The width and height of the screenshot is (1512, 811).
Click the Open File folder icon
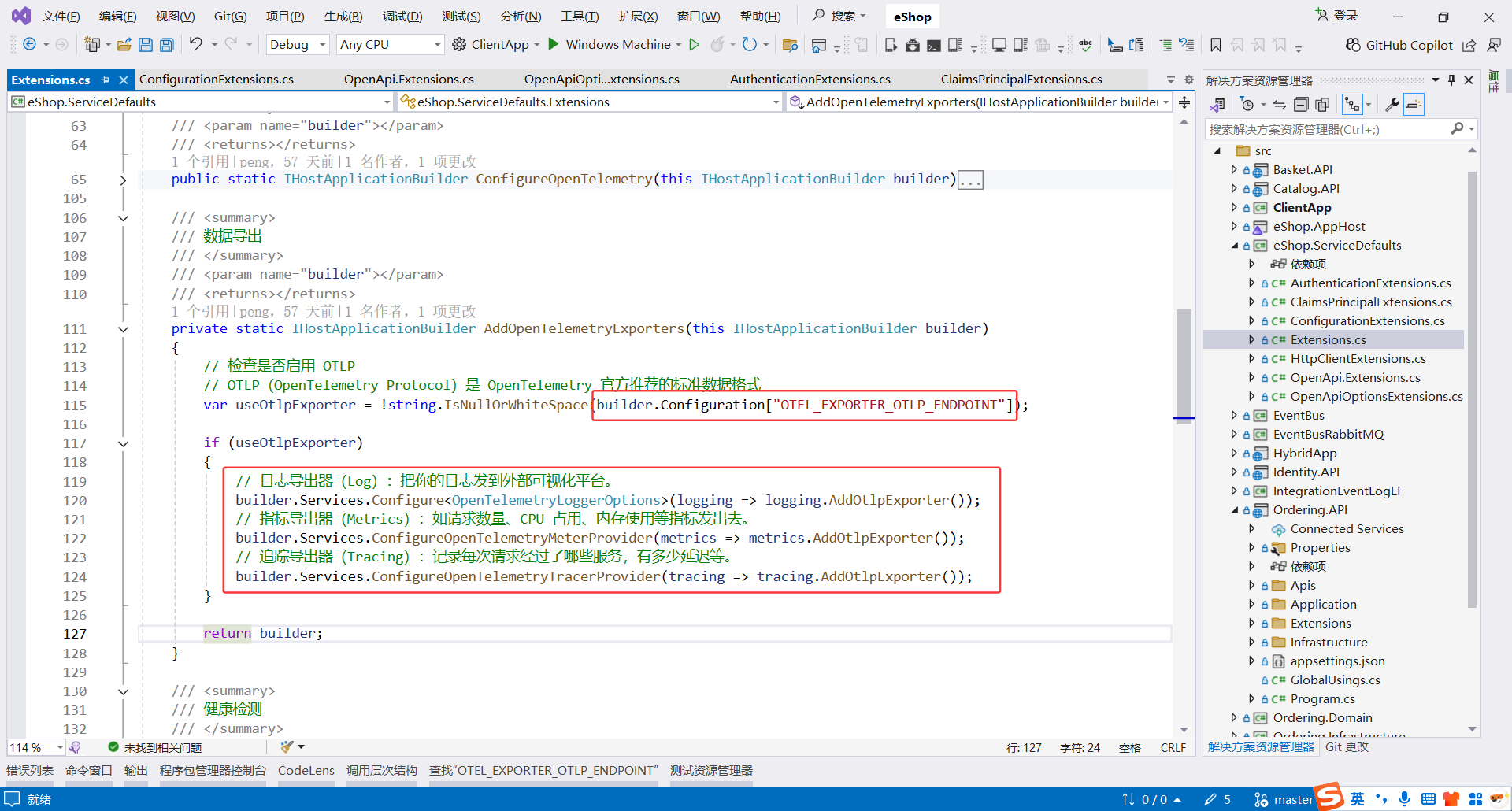click(x=124, y=45)
